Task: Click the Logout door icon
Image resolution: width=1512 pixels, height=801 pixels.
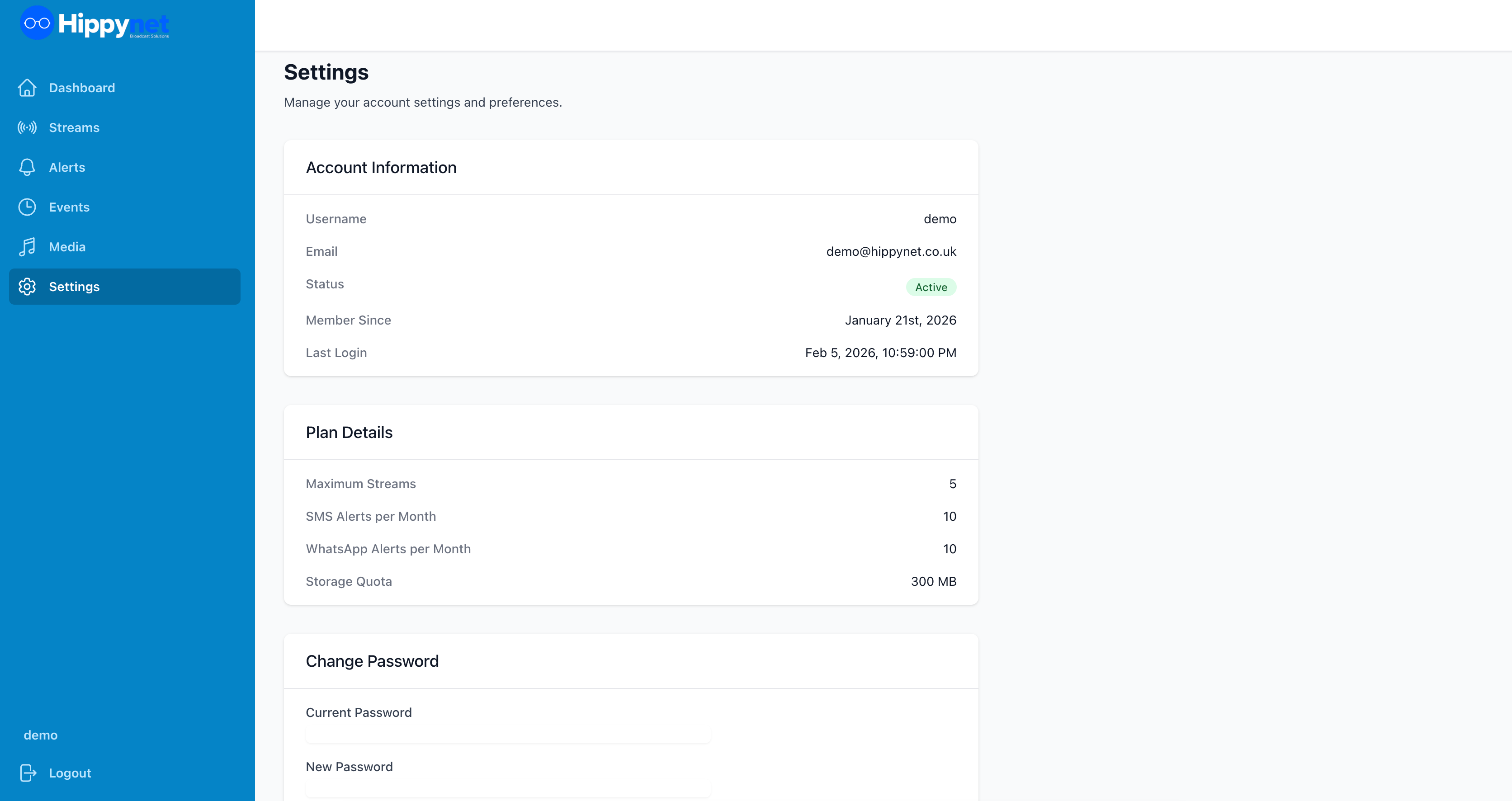Action: 28,773
